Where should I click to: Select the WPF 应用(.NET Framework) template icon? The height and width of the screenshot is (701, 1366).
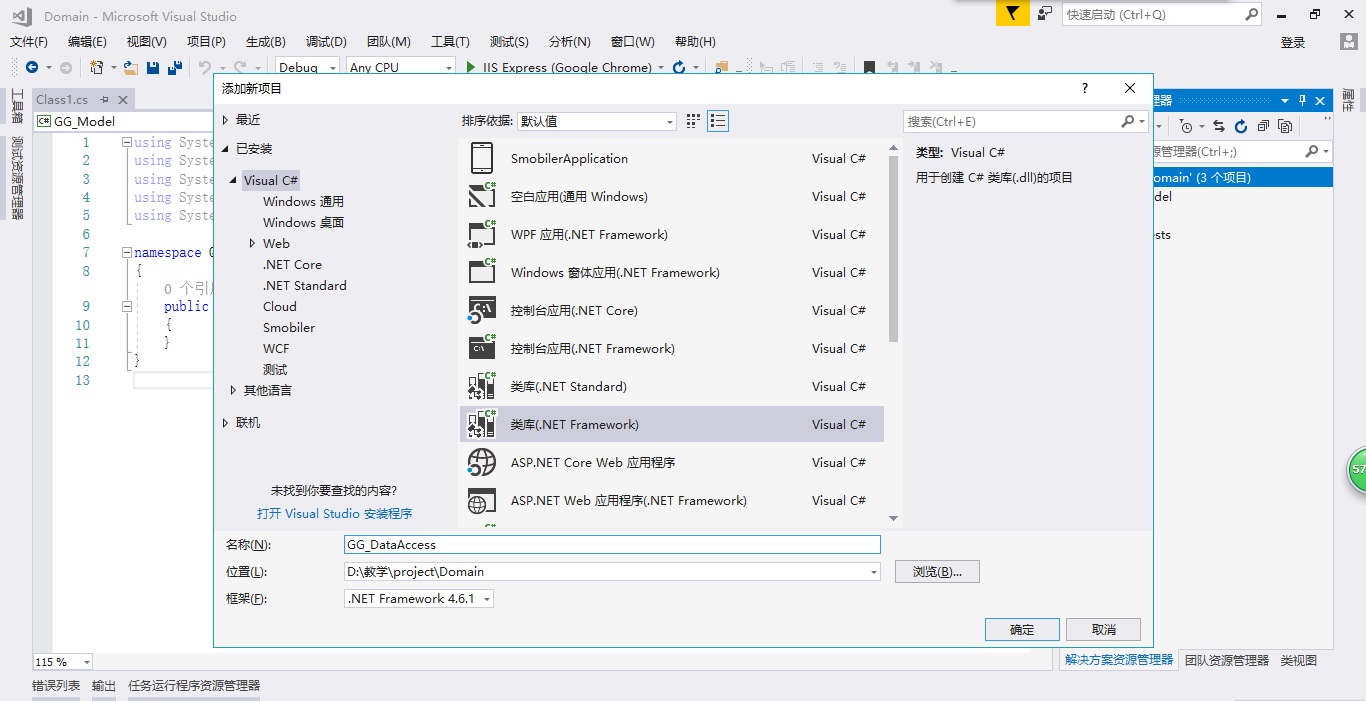click(x=482, y=234)
